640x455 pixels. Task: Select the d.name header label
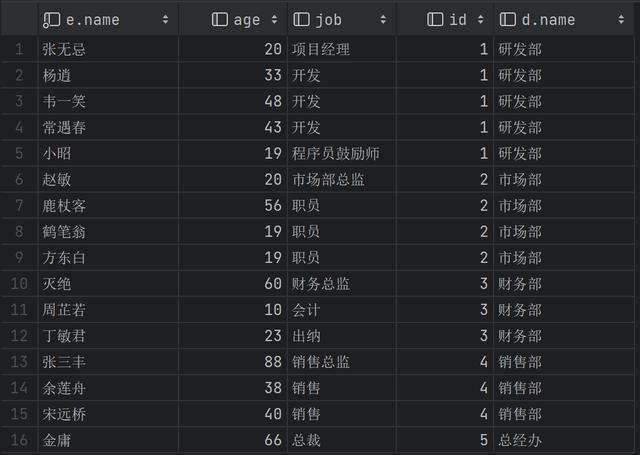[x=548, y=20]
